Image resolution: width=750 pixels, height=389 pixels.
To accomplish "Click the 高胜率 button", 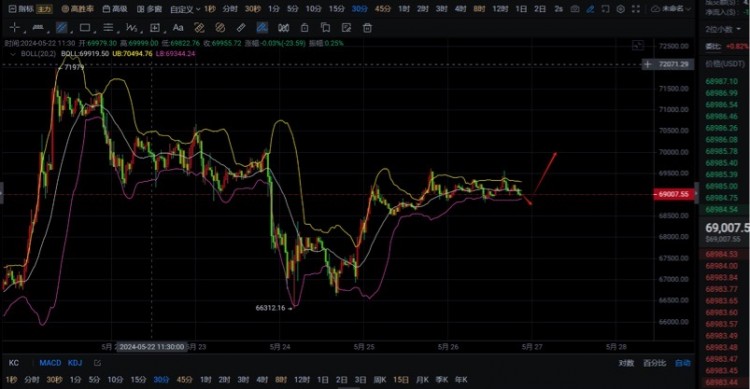I will pos(77,9).
